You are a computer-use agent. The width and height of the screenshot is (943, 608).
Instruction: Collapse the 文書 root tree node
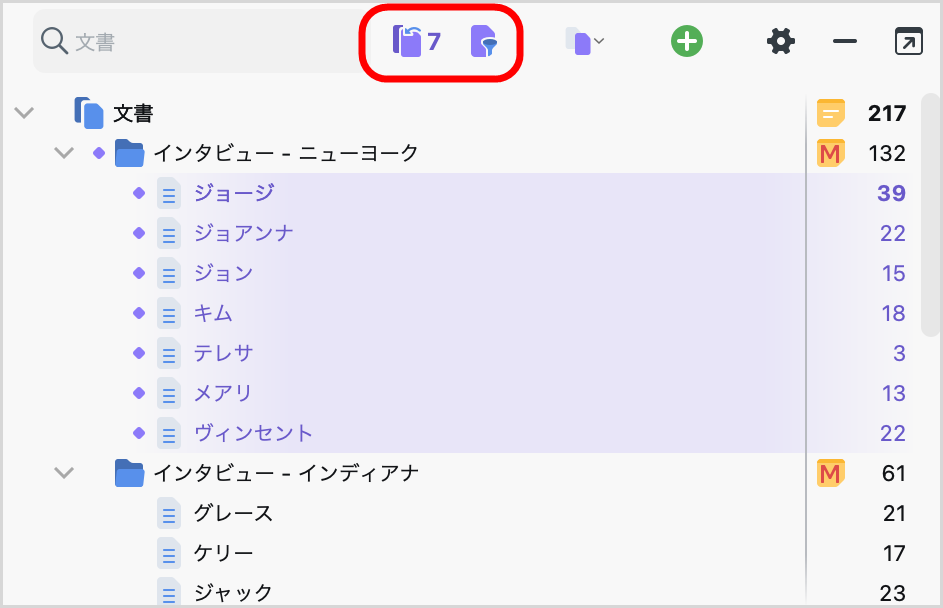tap(24, 112)
